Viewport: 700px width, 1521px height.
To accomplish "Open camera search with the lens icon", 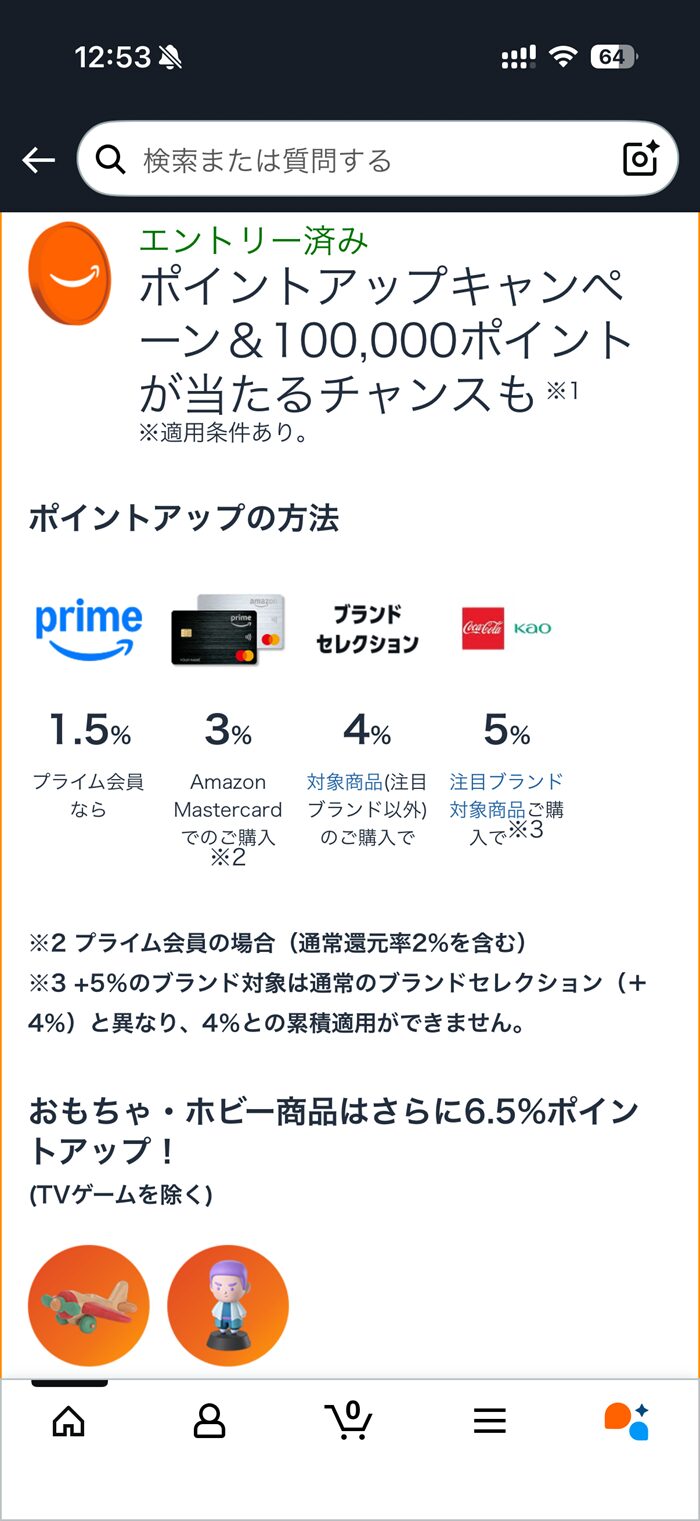I will (x=637, y=158).
